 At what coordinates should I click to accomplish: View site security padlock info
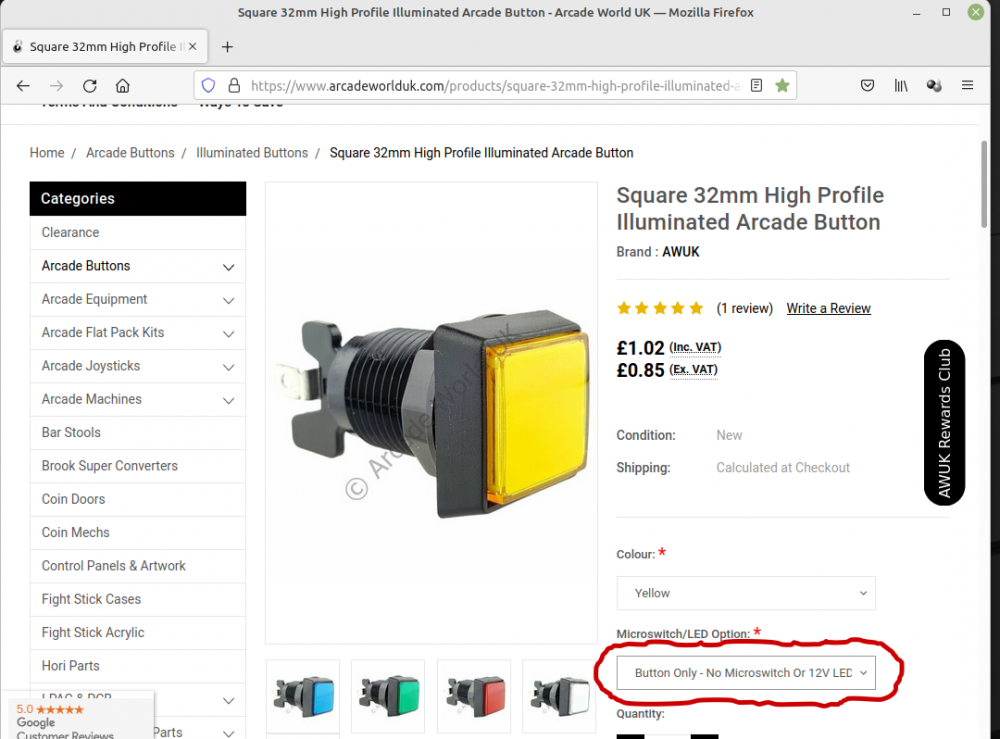pyautogui.click(x=234, y=85)
